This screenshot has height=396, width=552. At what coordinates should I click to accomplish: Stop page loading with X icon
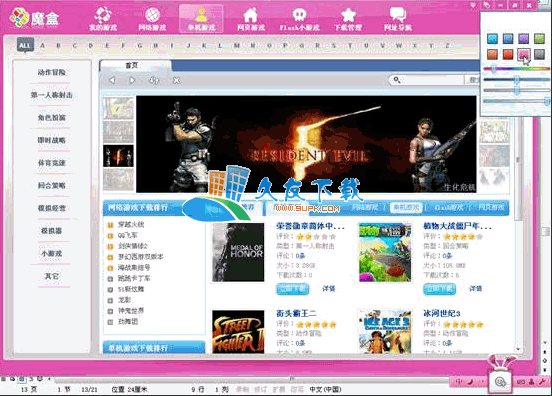pos(176,80)
